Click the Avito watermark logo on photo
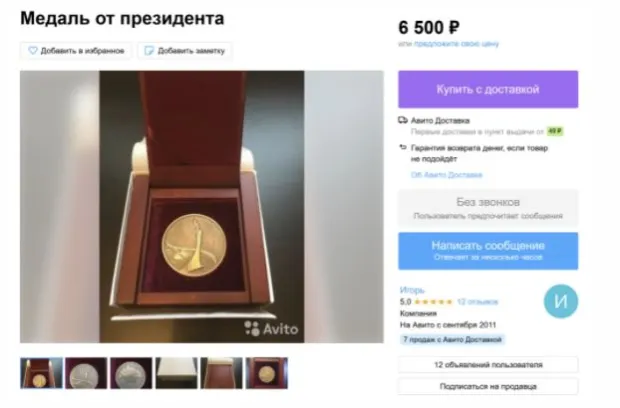 click(x=271, y=329)
